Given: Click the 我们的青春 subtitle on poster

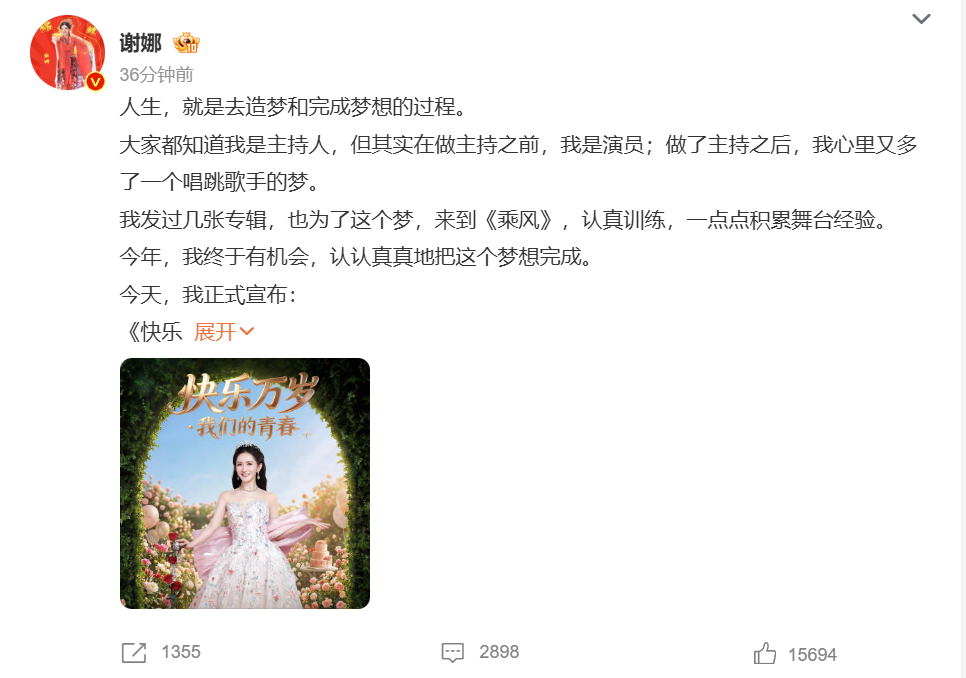Looking at the screenshot, I should [x=248, y=426].
